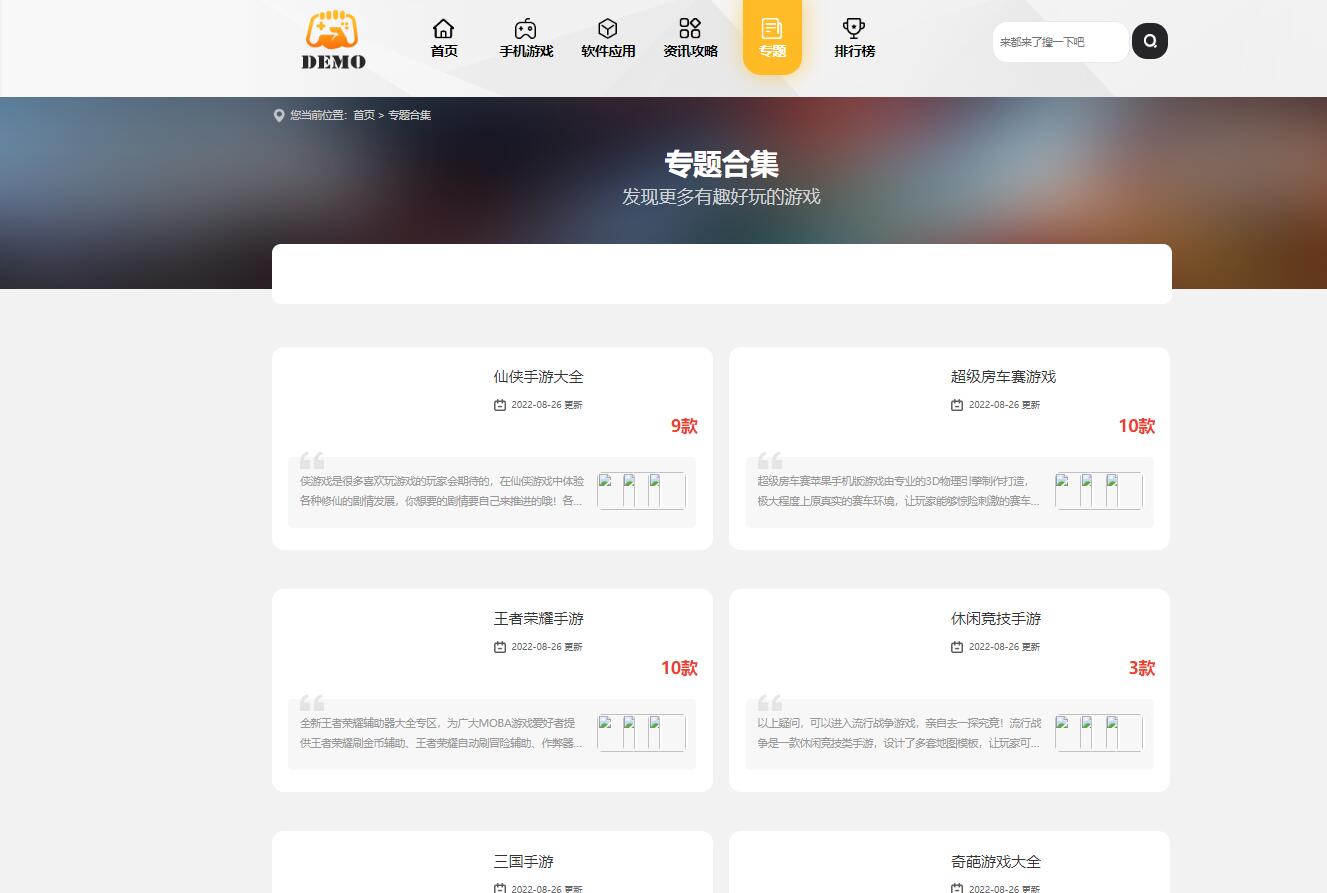Select the document icon for 专题
The image size is (1327, 893).
point(772,31)
